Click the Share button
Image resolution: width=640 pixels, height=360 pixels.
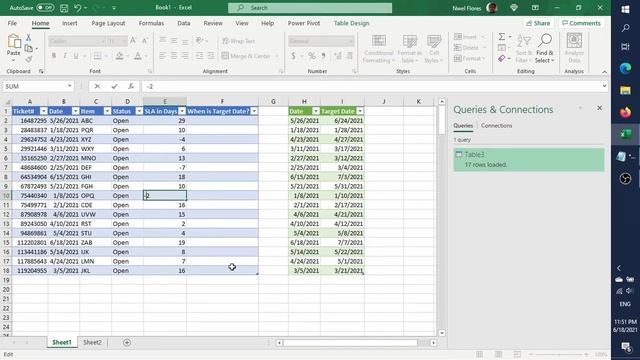tap(538, 23)
